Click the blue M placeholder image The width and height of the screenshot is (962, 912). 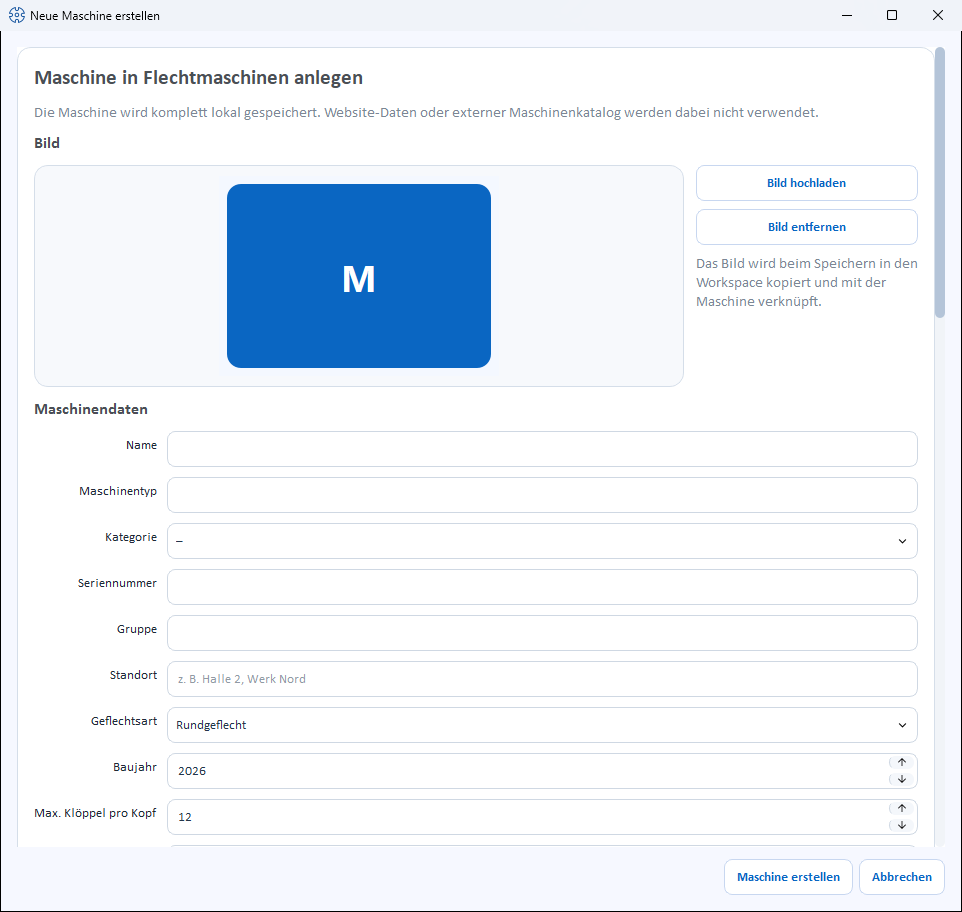point(359,276)
